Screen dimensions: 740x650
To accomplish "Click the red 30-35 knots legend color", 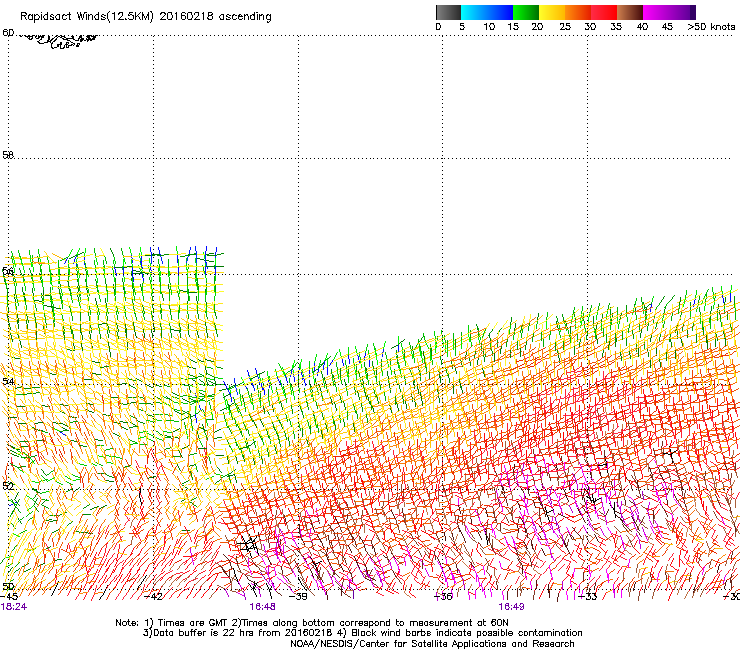I will point(604,12).
